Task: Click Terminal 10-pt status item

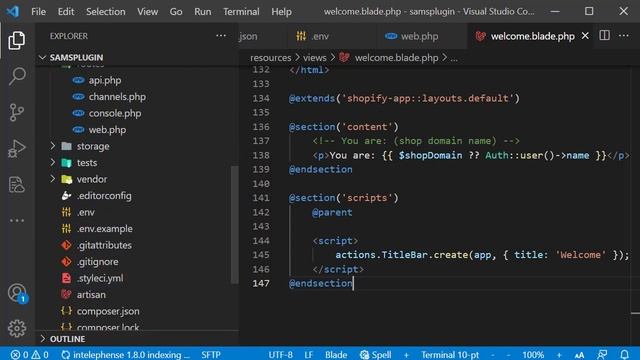Action: pos(450,355)
